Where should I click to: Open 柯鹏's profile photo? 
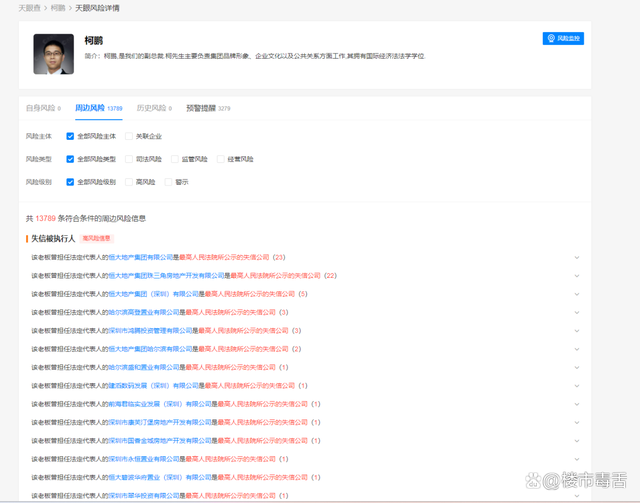pyautogui.click(x=53, y=54)
